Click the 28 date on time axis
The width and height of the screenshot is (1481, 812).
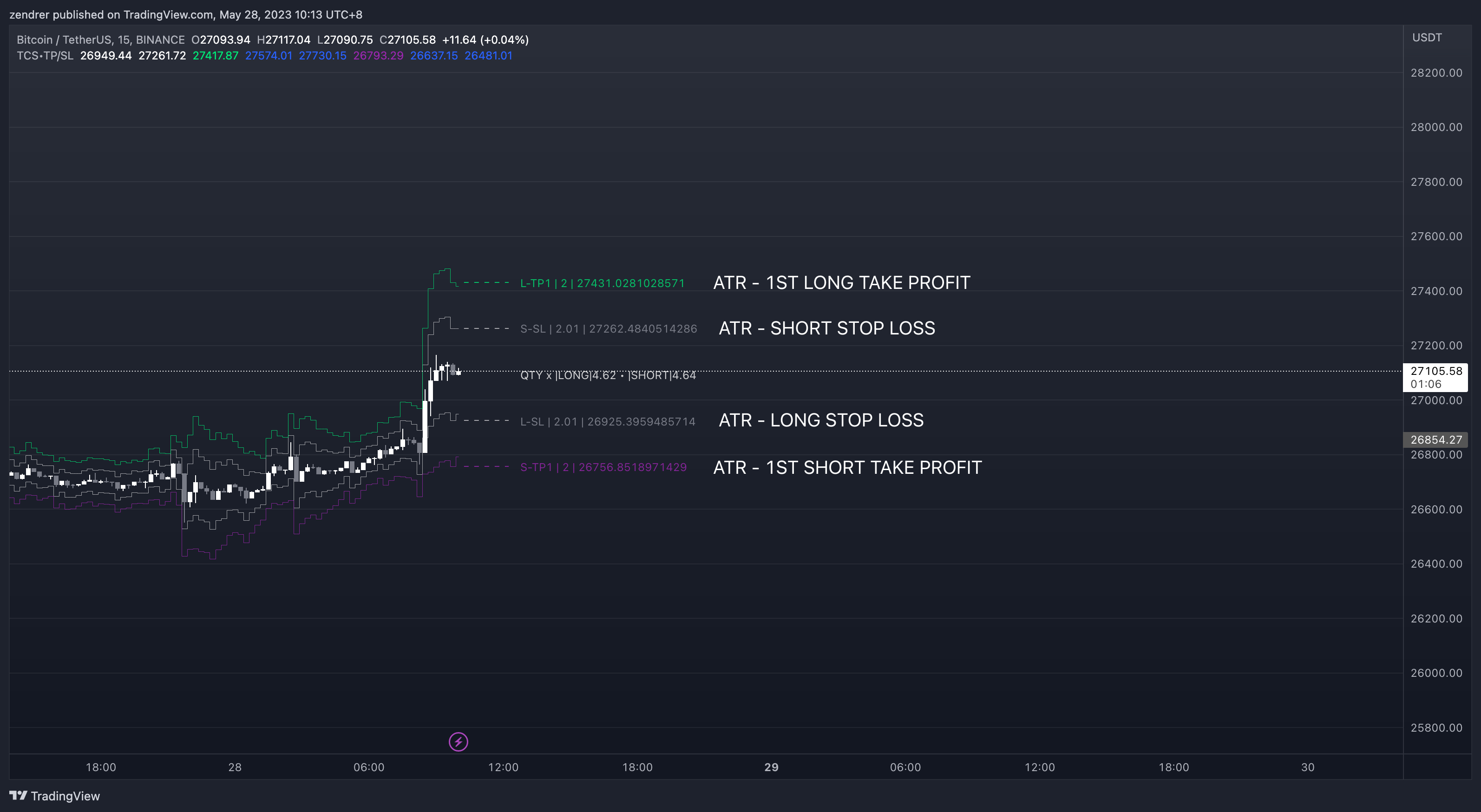pos(235,767)
